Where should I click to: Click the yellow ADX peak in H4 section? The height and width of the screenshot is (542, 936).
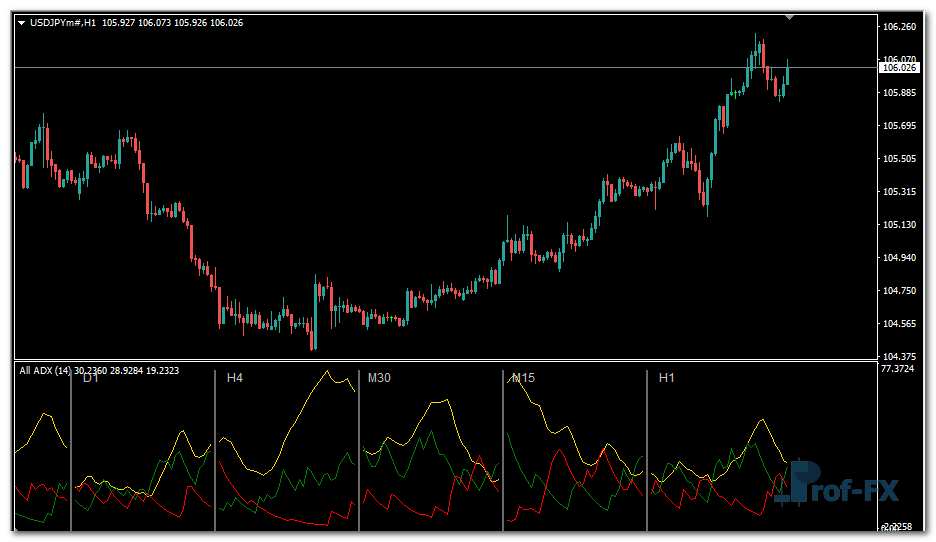point(327,372)
